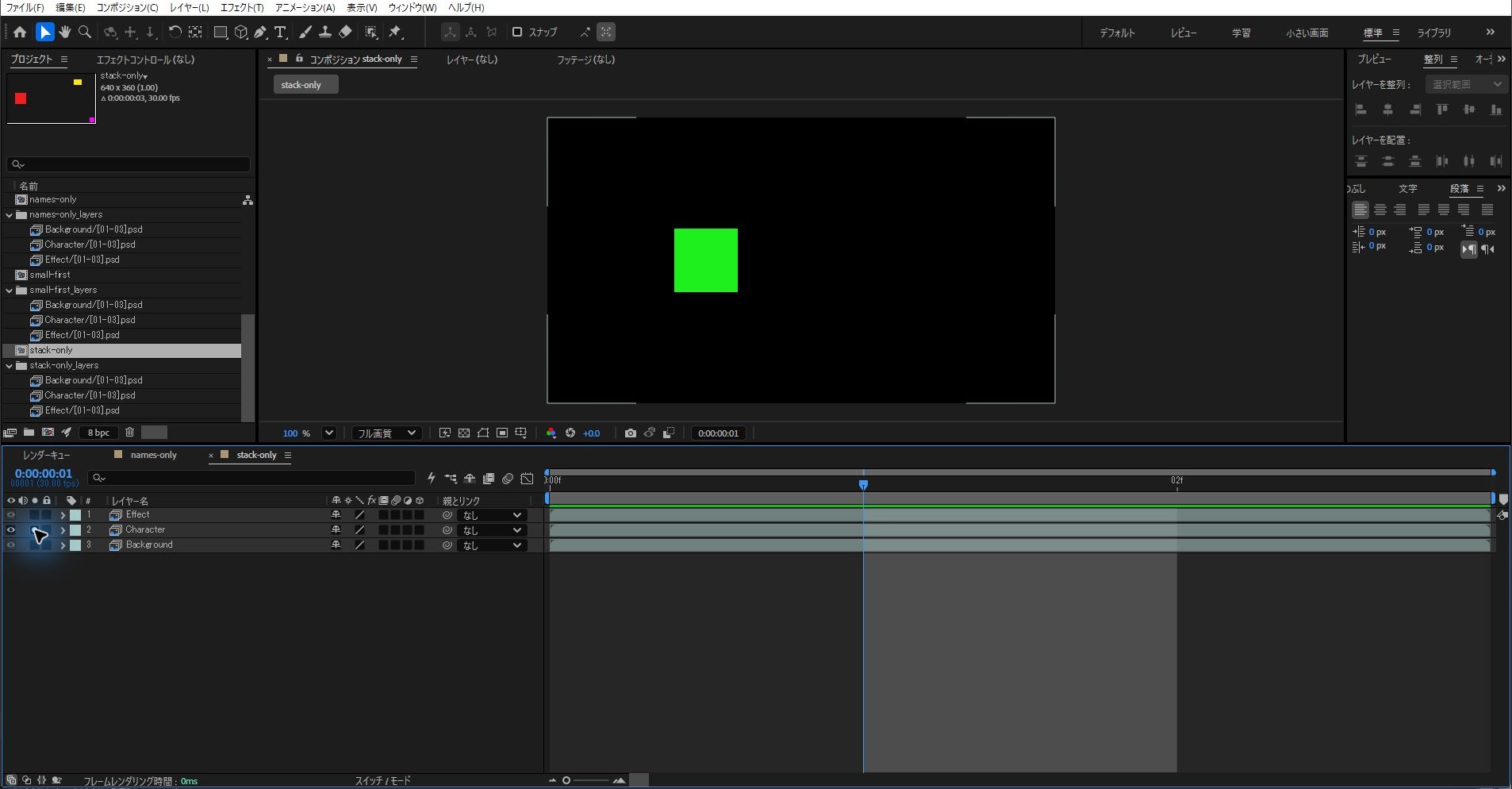Image resolution: width=1512 pixels, height=789 pixels.
Task: Select the Eraser tool
Action: point(345,33)
